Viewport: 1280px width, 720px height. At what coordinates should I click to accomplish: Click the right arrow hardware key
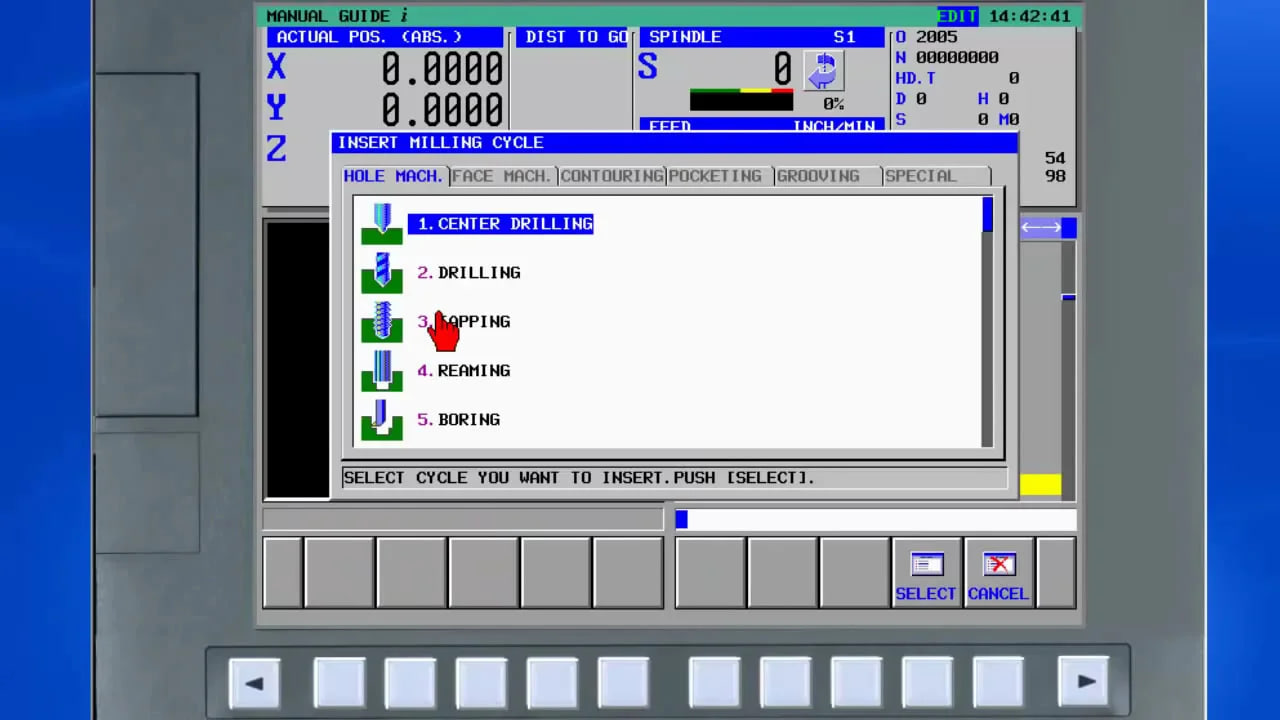tap(1085, 683)
